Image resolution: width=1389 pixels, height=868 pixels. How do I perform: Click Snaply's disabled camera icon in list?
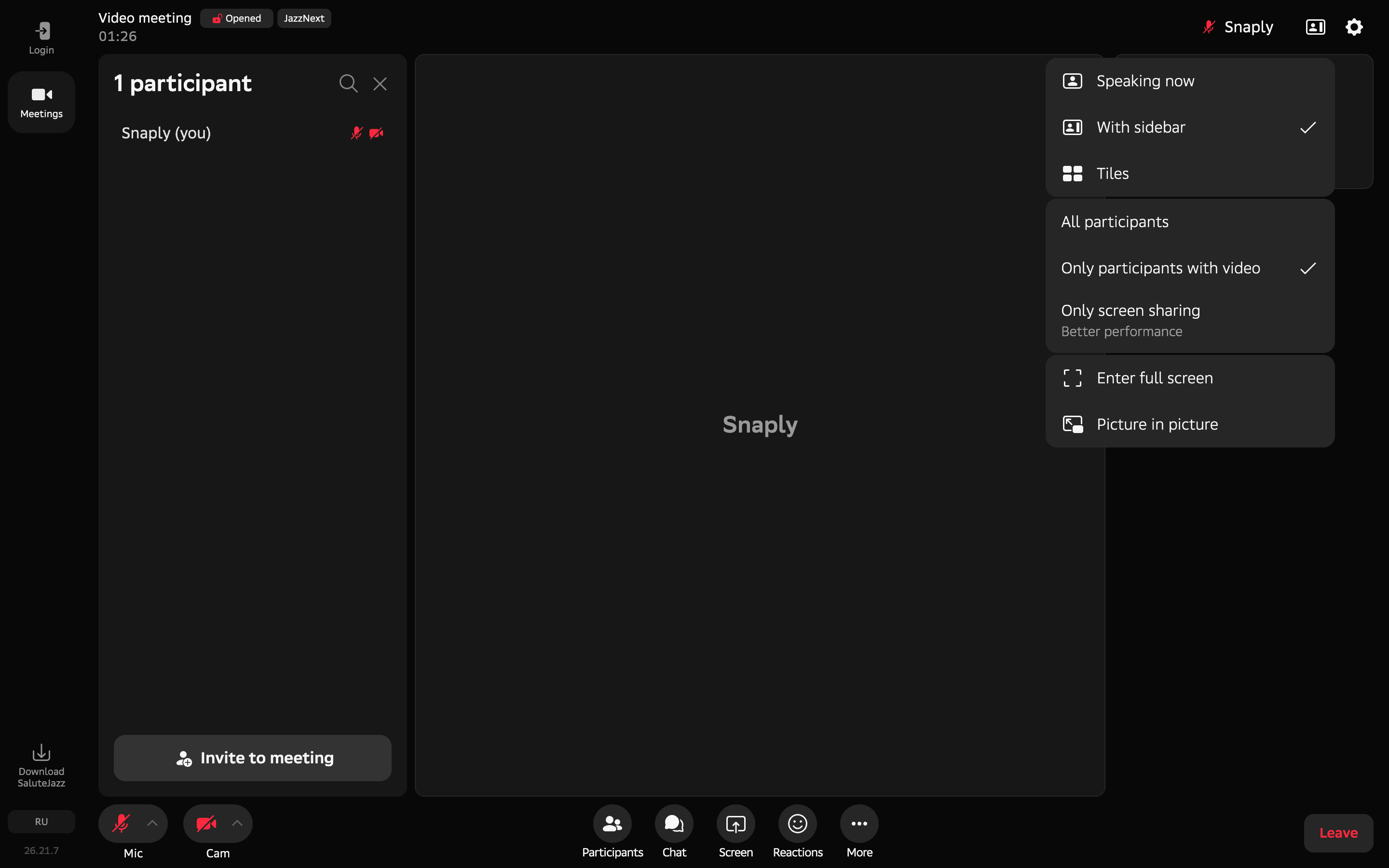click(x=377, y=133)
